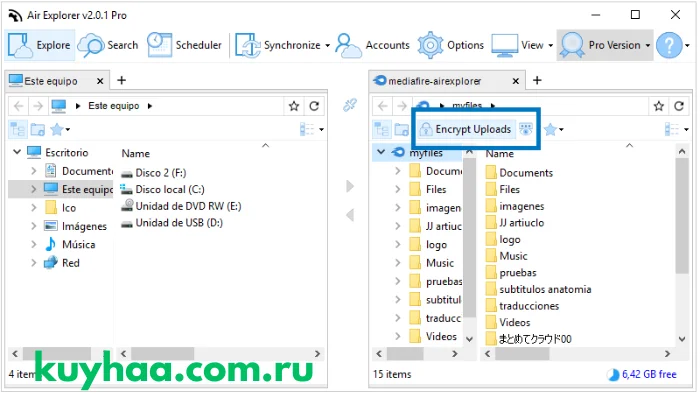Screen dimensions: 700x394
Task: Add a new tab in left pane
Action: click(x=121, y=80)
